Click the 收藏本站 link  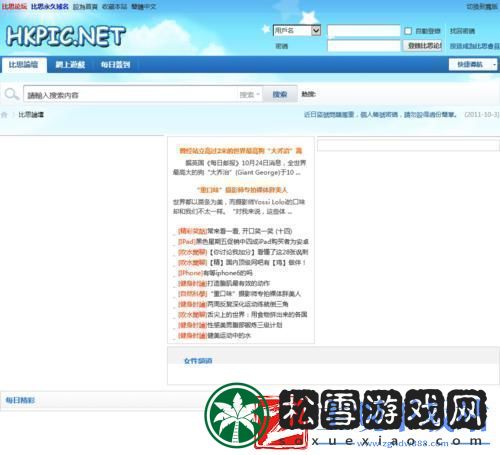point(114,7)
